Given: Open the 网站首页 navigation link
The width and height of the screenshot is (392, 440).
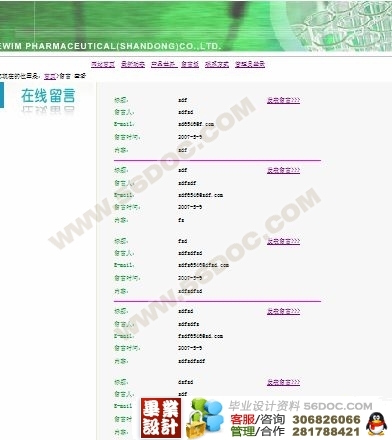Looking at the screenshot, I should point(103,64).
